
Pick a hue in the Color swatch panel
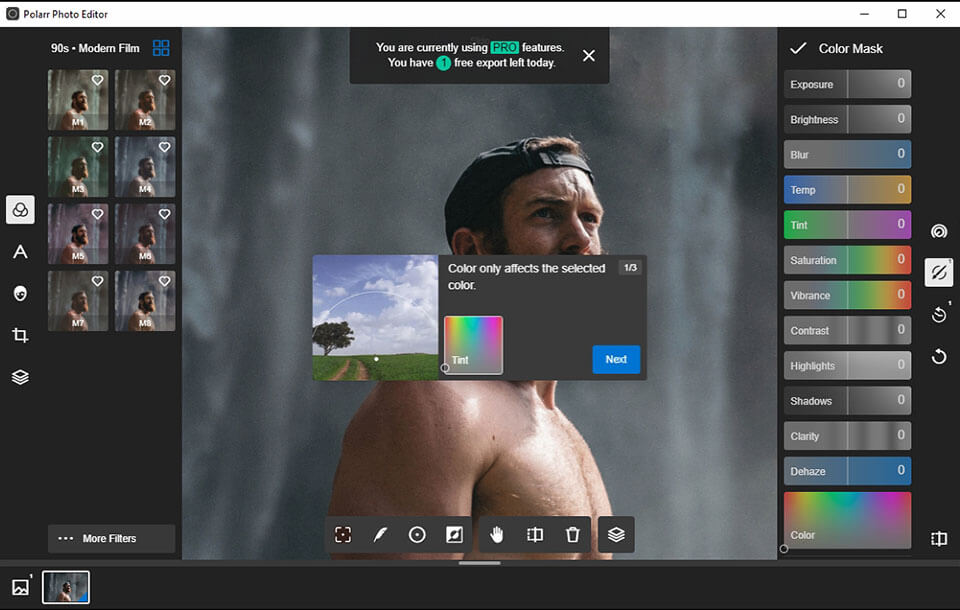847,521
